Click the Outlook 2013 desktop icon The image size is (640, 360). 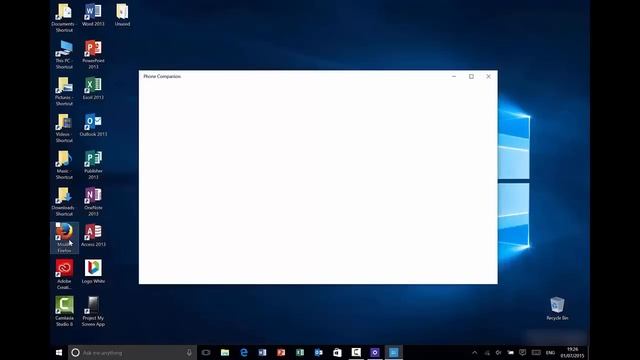coord(93,125)
